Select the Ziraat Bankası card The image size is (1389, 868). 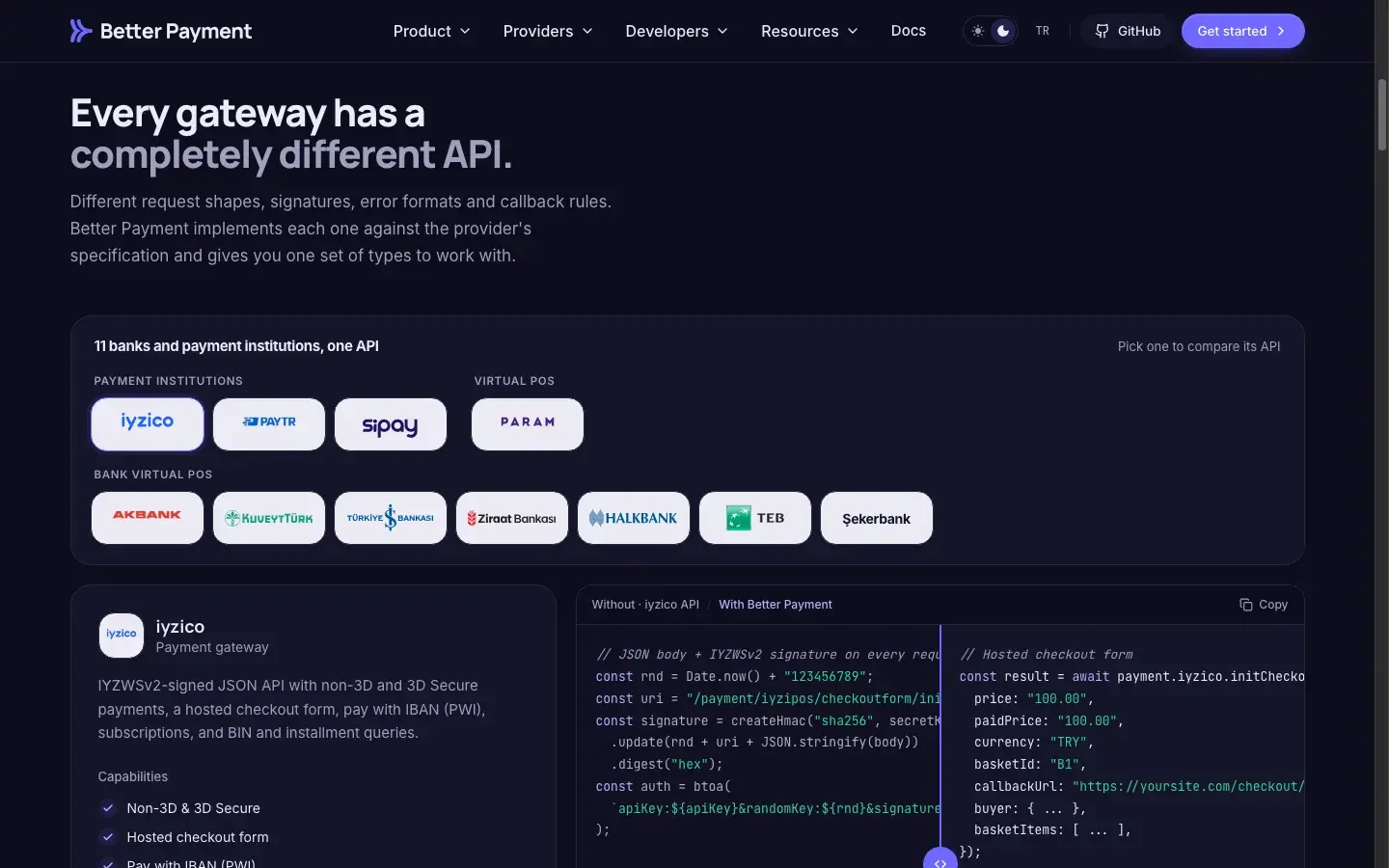pos(512,518)
